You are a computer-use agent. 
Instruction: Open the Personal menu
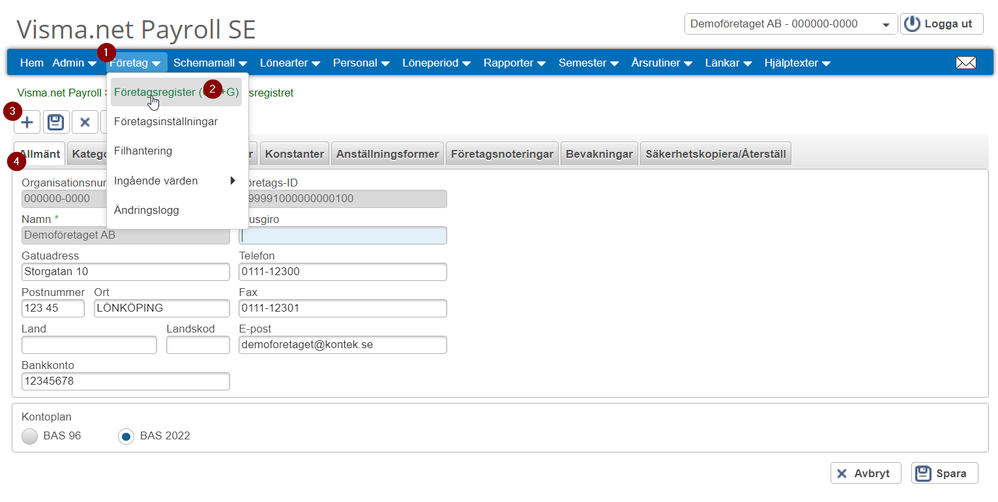click(361, 63)
